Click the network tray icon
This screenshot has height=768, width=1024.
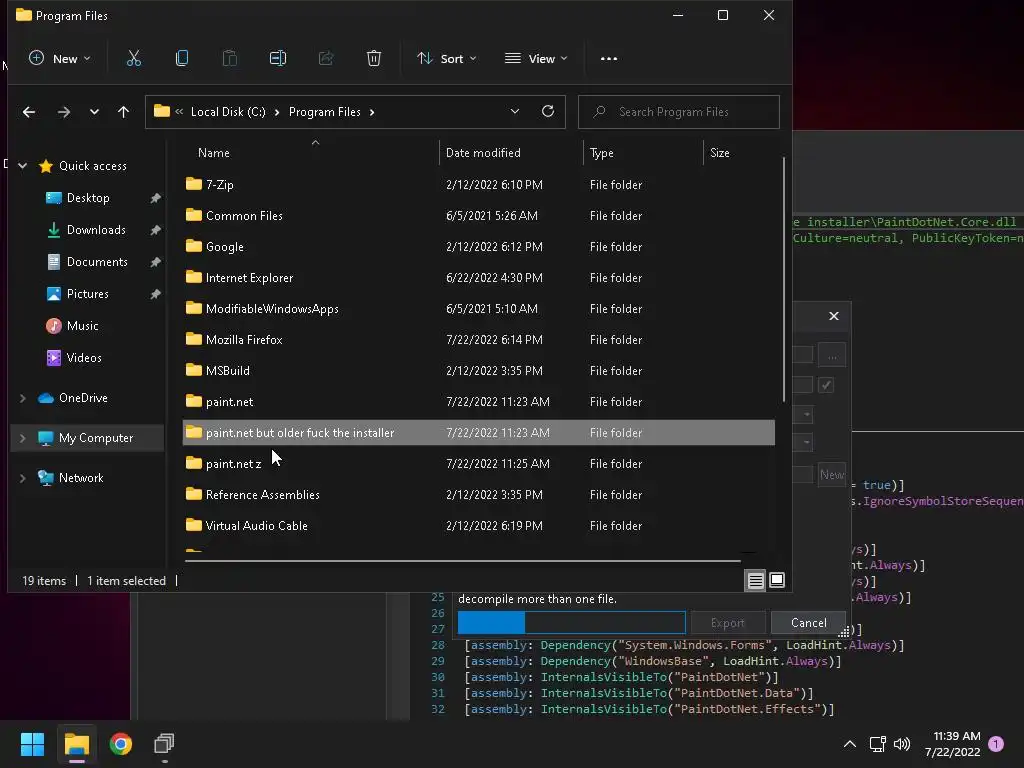[x=878, y=744]
